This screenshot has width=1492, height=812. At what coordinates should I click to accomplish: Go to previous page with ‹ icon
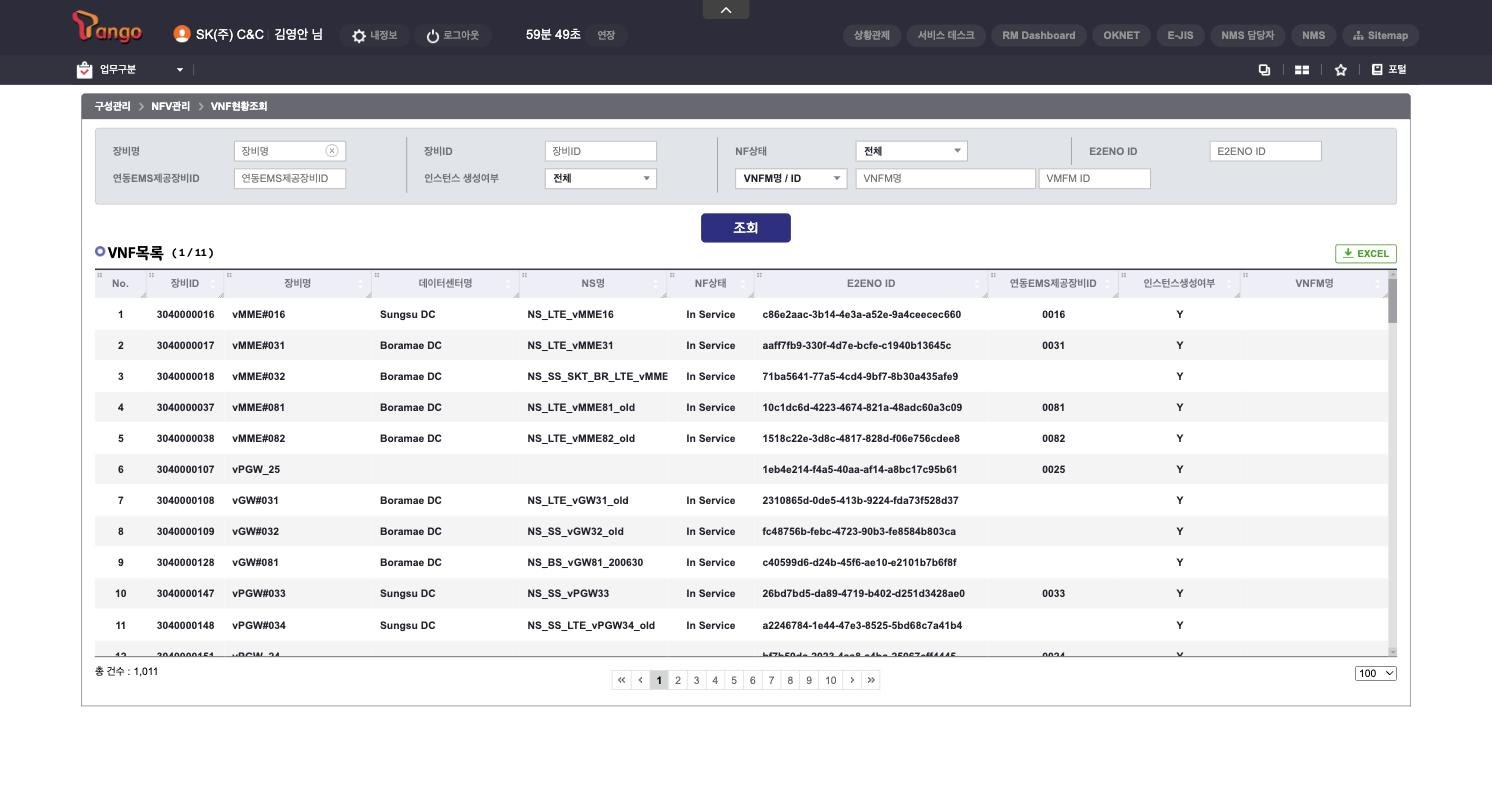640,680
